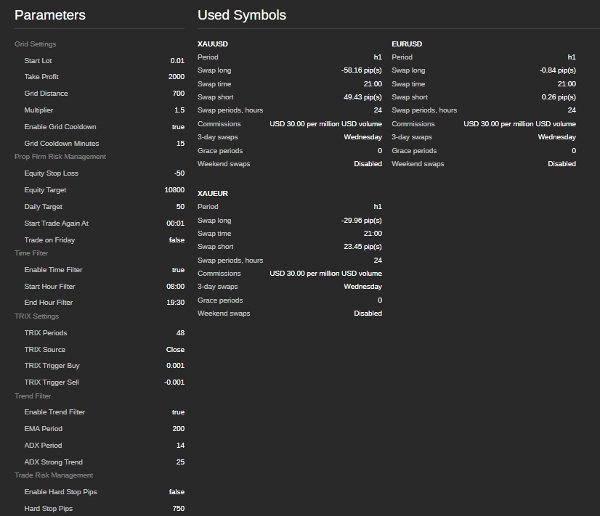Viewport: 600px width, 516px height.
Task: Click the TRIX Settings group label
Action: tap(37, 316)
